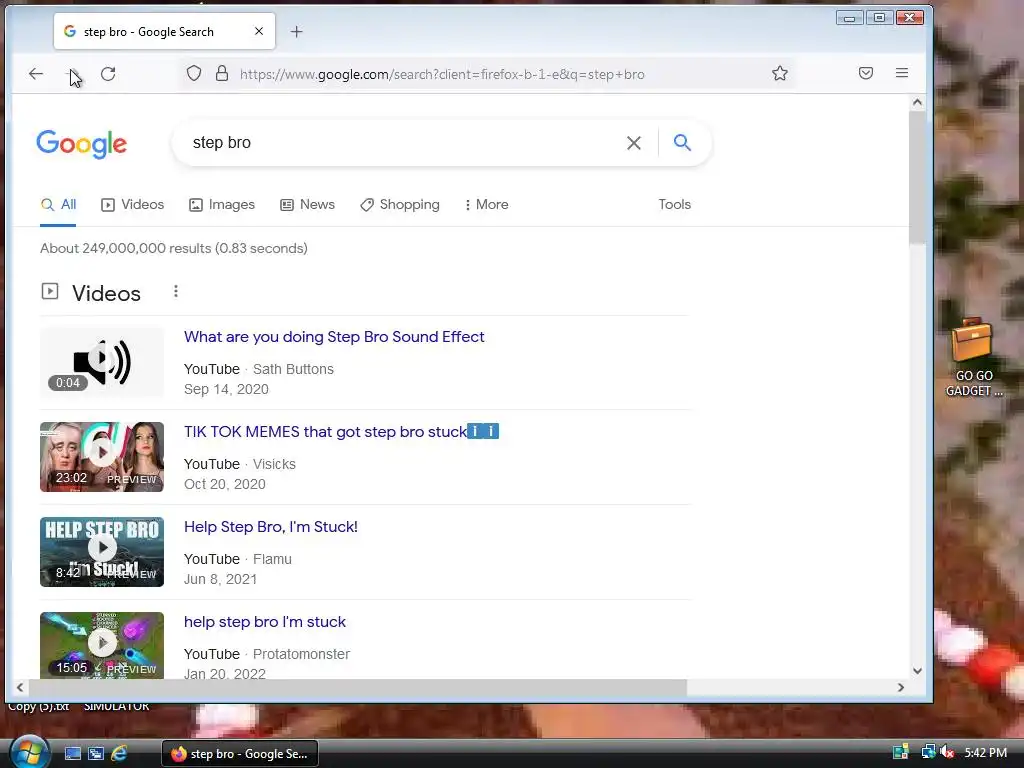Click the address bar URL
Viewport: 1024px width, 768px height.
442,74
